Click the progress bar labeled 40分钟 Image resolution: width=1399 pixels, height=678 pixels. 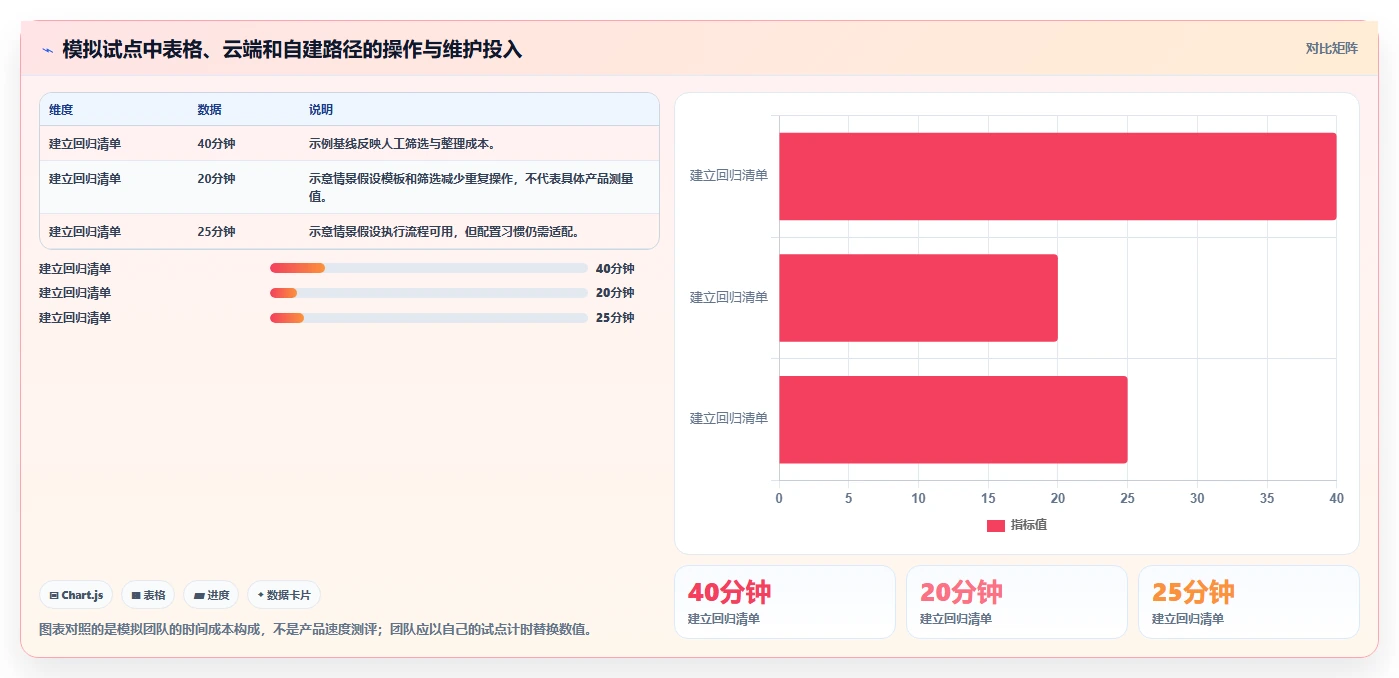point(429,268)
